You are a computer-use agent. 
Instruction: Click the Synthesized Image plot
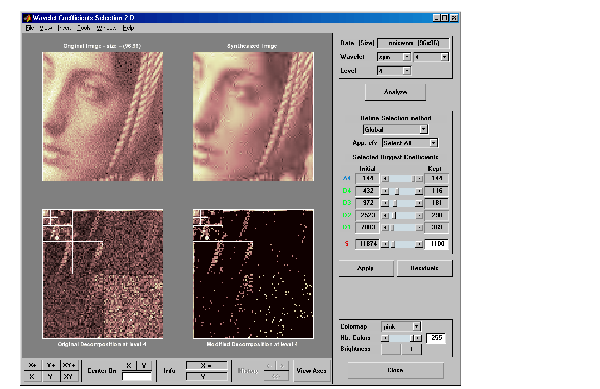(253, 117)
